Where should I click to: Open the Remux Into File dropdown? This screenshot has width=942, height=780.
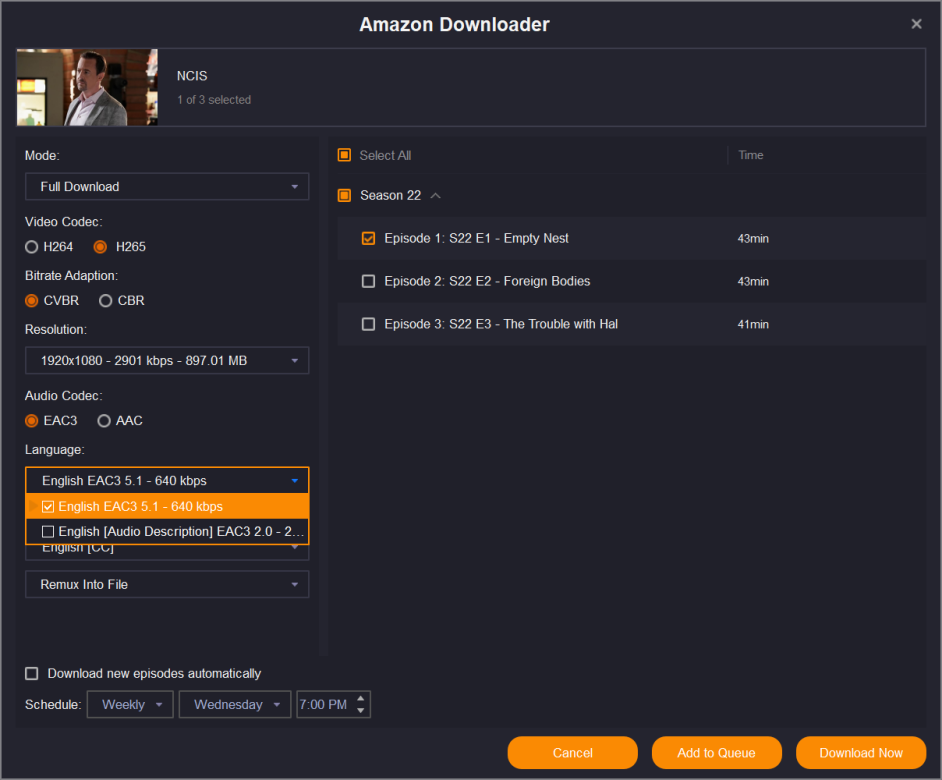point(167,585)
